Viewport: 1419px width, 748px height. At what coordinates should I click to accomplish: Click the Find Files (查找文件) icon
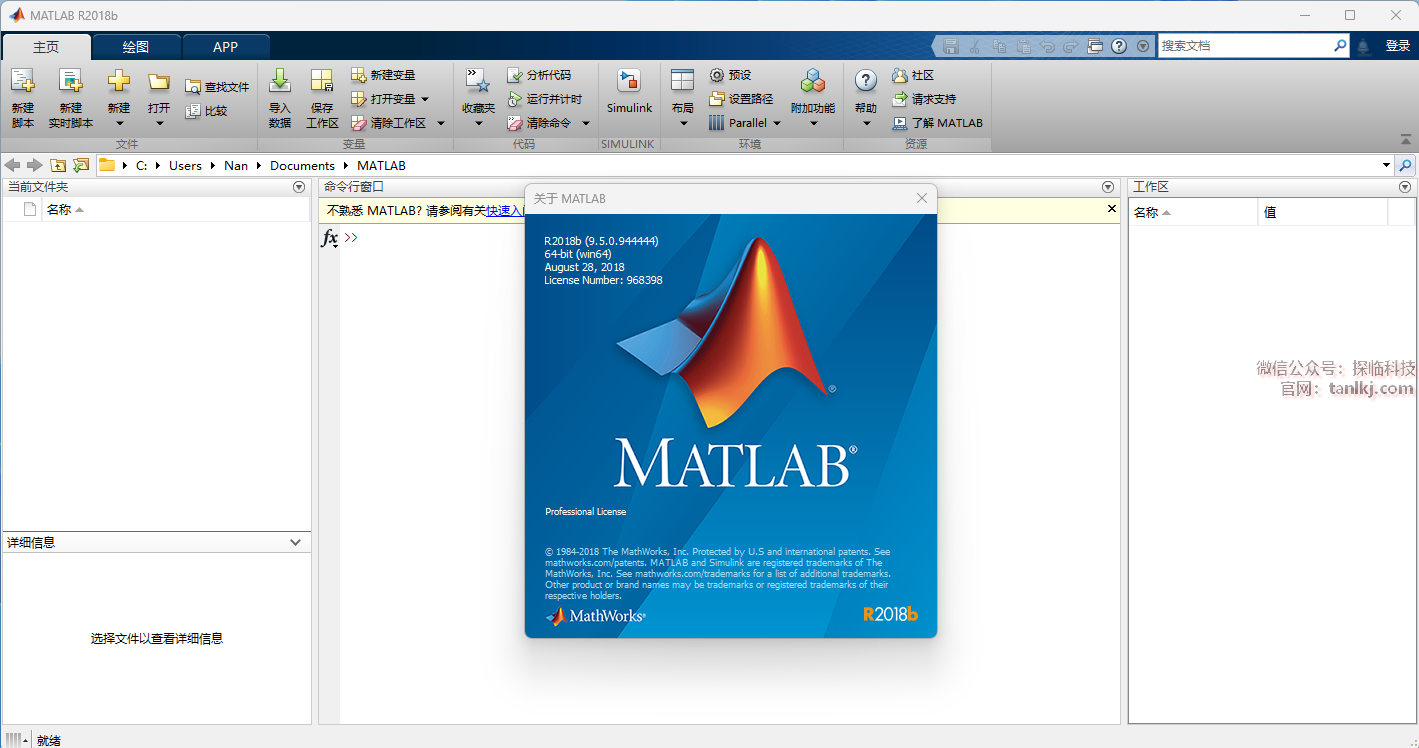pyautogui.click(x=193, y=87)
